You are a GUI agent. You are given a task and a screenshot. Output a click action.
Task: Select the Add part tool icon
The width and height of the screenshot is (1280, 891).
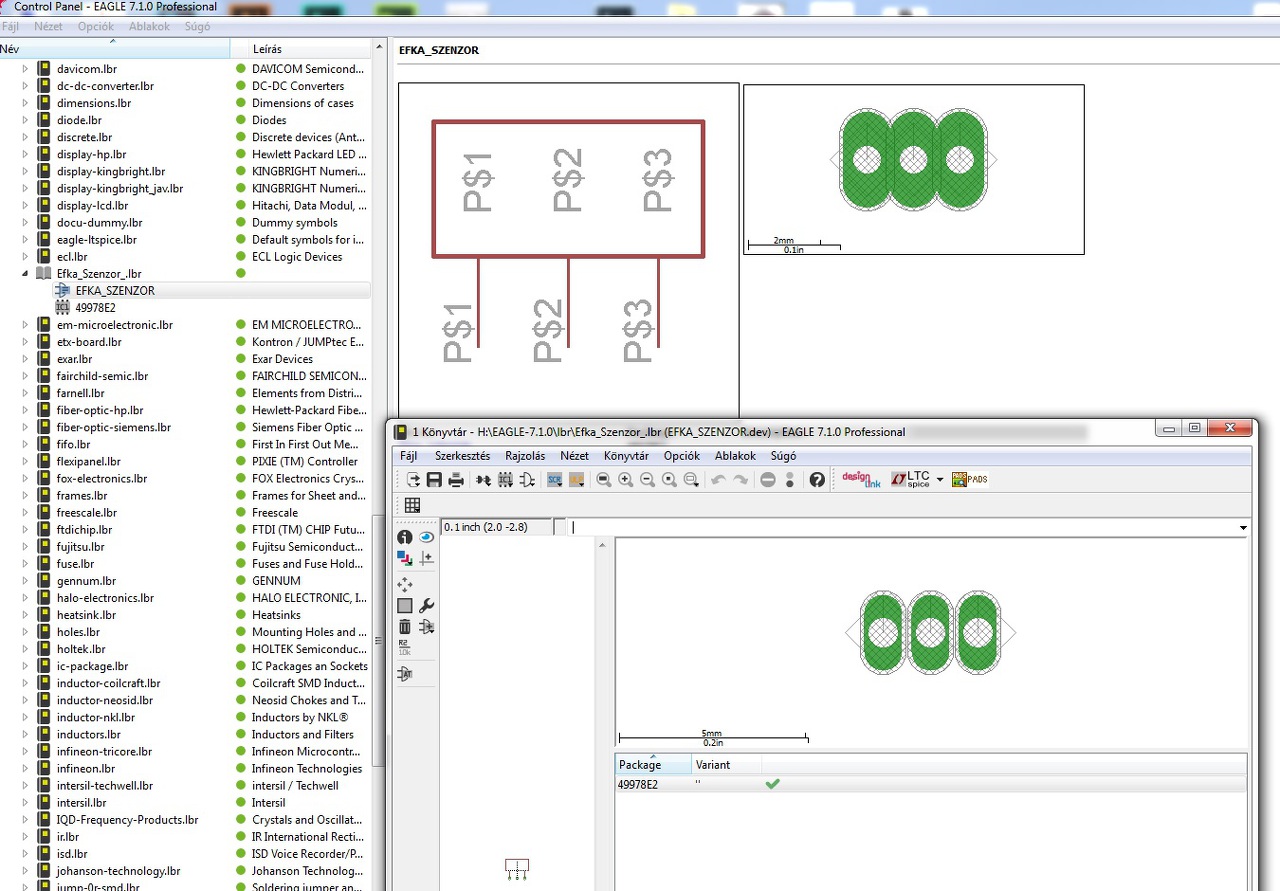426,627
